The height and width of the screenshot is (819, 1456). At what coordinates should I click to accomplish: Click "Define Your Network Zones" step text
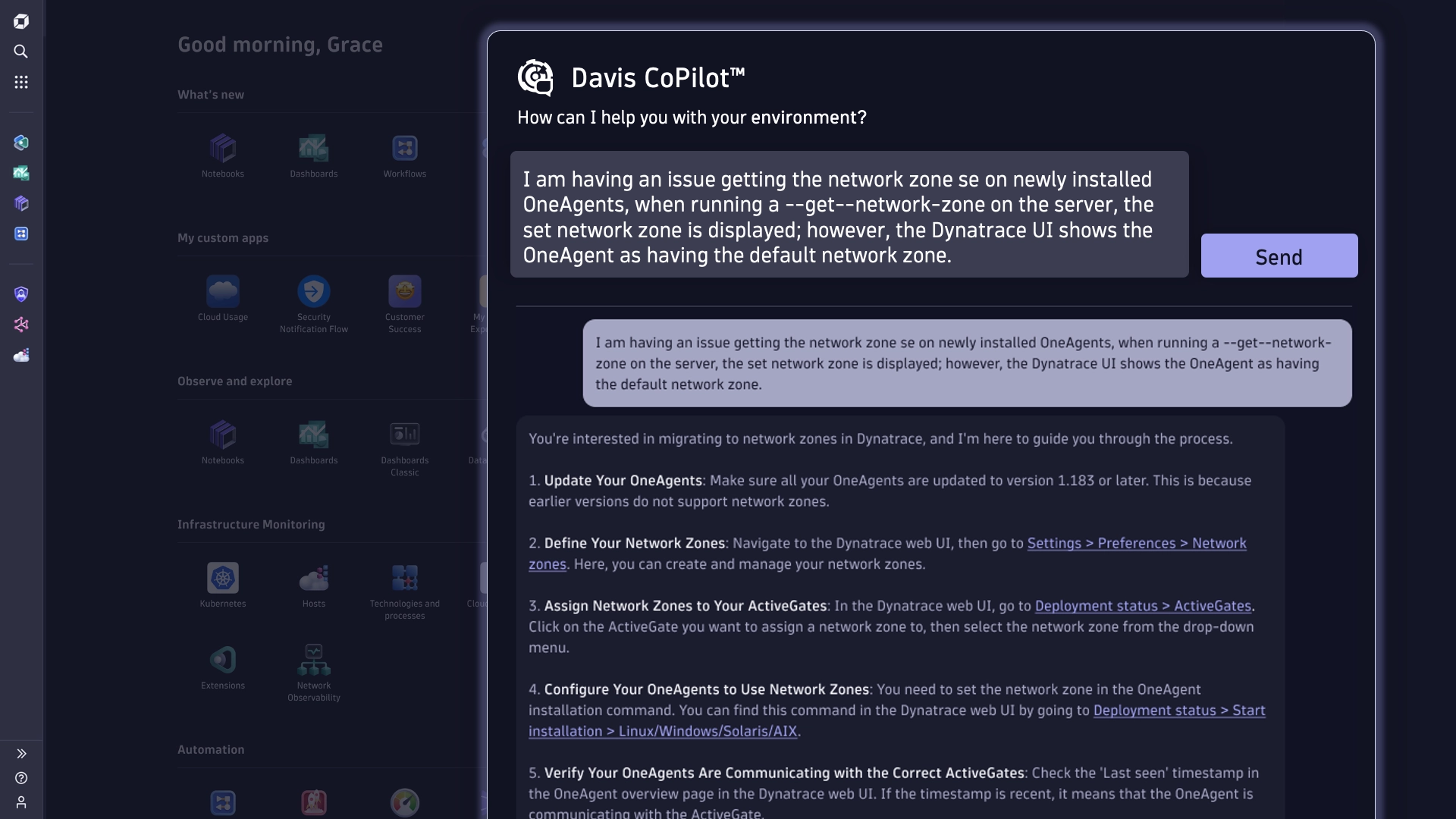(635, 544)
